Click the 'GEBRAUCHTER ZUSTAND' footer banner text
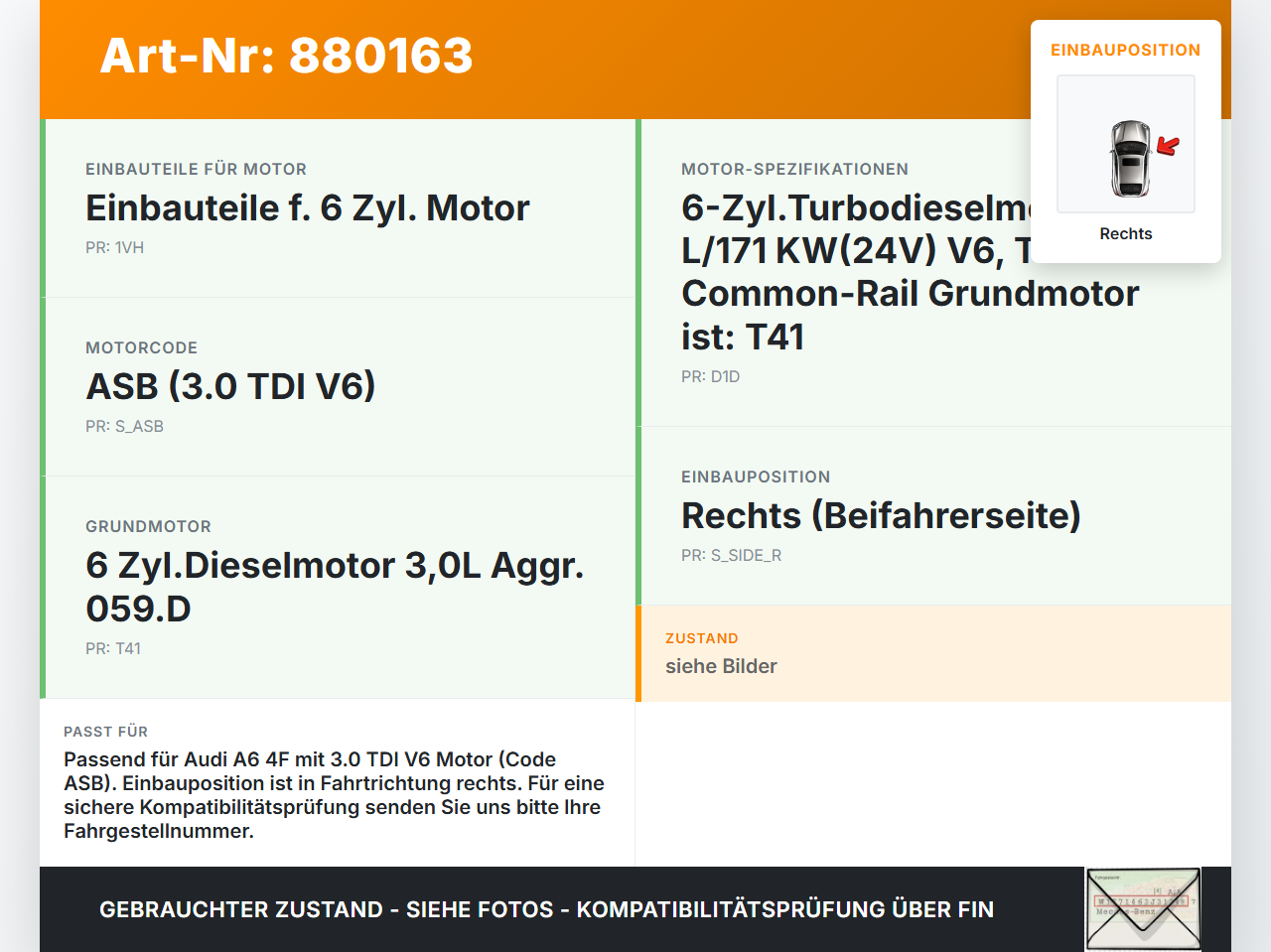1271x952 pixels. (x=547, y=910)
